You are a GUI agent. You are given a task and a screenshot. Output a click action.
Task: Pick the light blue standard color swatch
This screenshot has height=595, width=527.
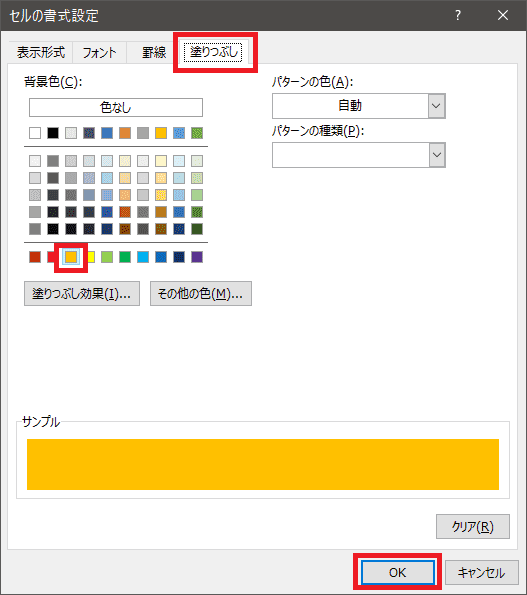coord(143,257)
